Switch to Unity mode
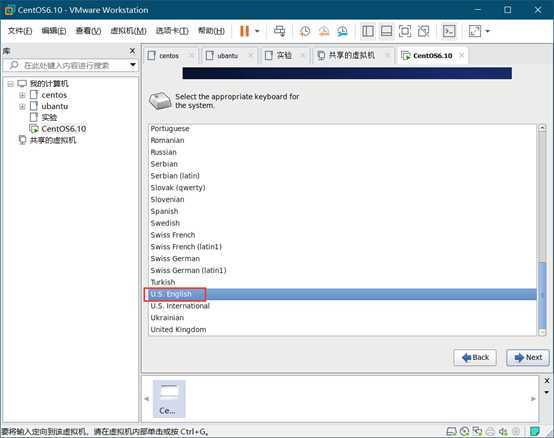 pyautogui.click(x=423, y=31)
